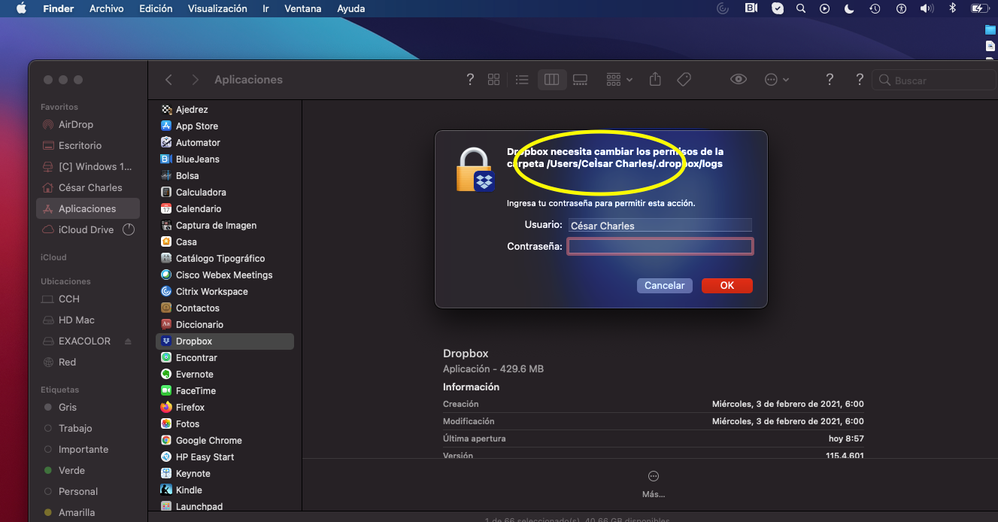Click the Tags toolbar icon
998x522 pixels.
click(684, 80)
